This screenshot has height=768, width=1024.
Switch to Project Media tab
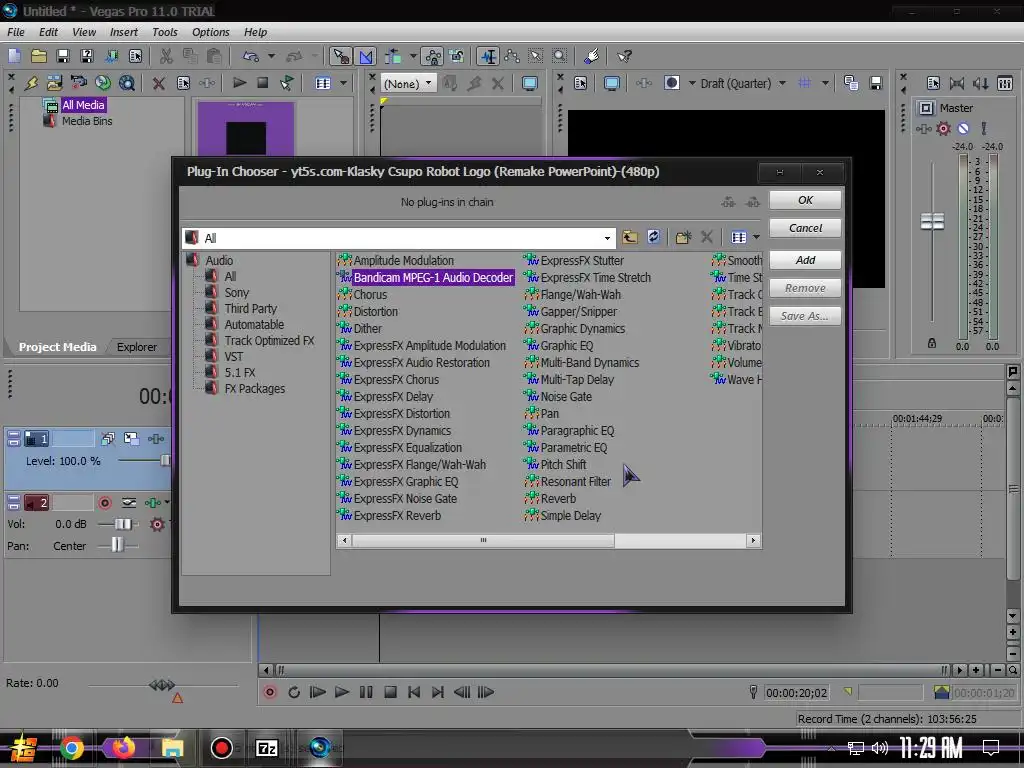(57, 347)
